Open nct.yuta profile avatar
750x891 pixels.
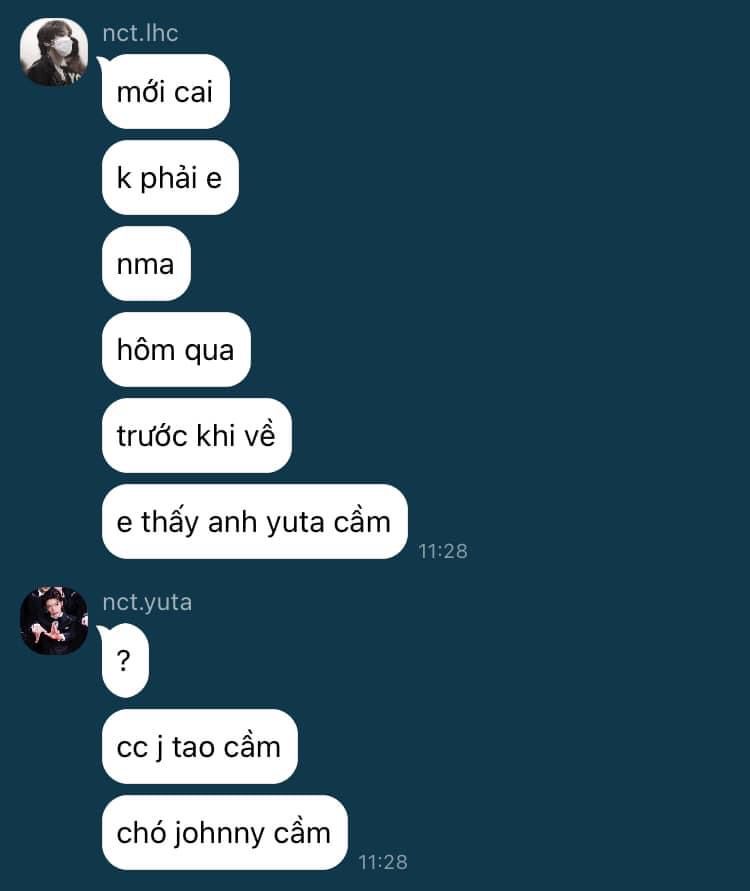coord(54,621)
